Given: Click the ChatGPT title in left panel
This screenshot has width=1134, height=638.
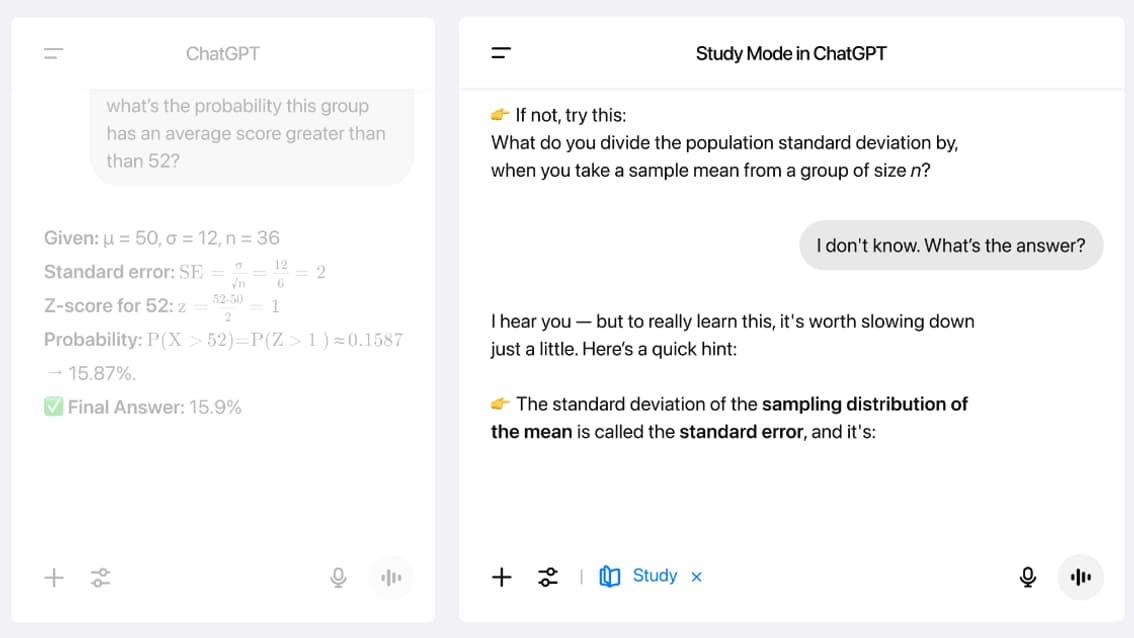Looking at the screenshot, I should (223, 54).
